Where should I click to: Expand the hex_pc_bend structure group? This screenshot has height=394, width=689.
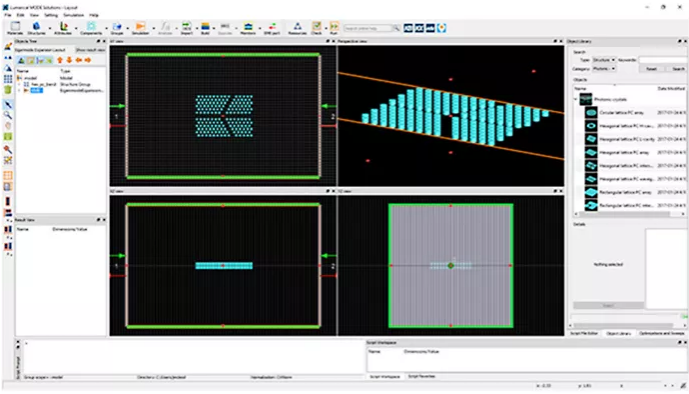tap(19, 84)
